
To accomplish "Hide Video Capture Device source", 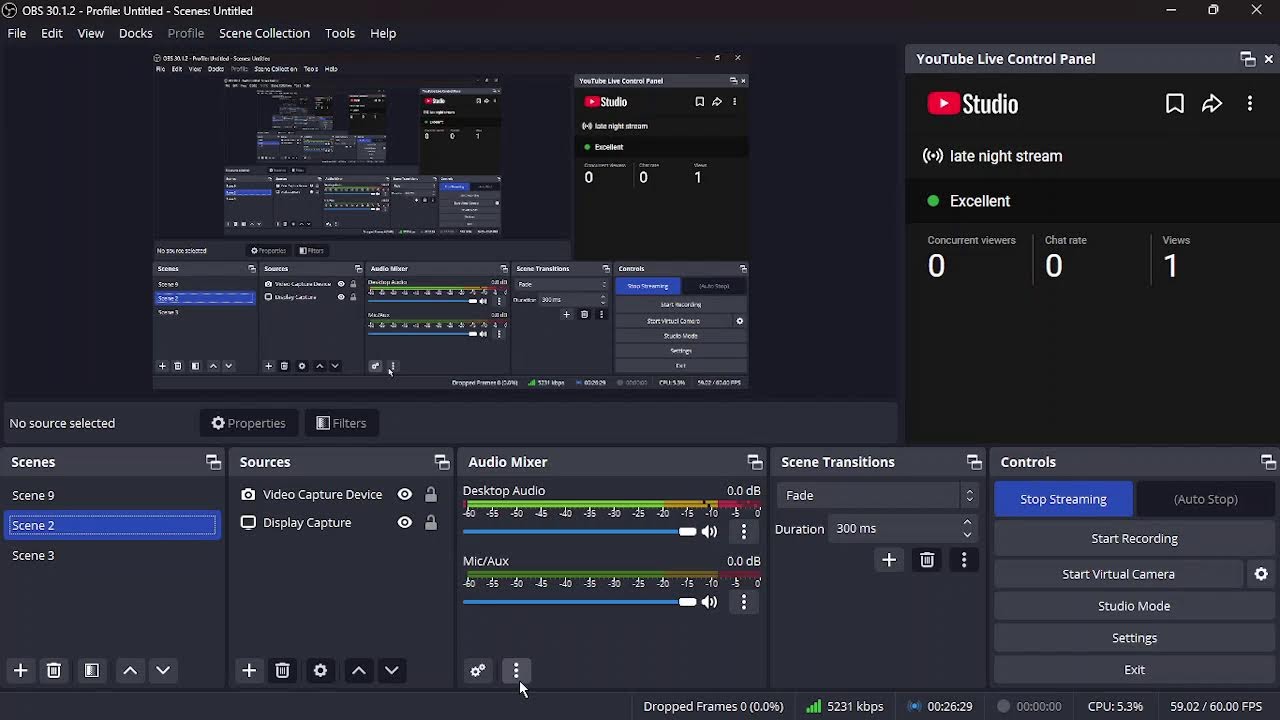I will pyautogui.click(x=405, y=494).
